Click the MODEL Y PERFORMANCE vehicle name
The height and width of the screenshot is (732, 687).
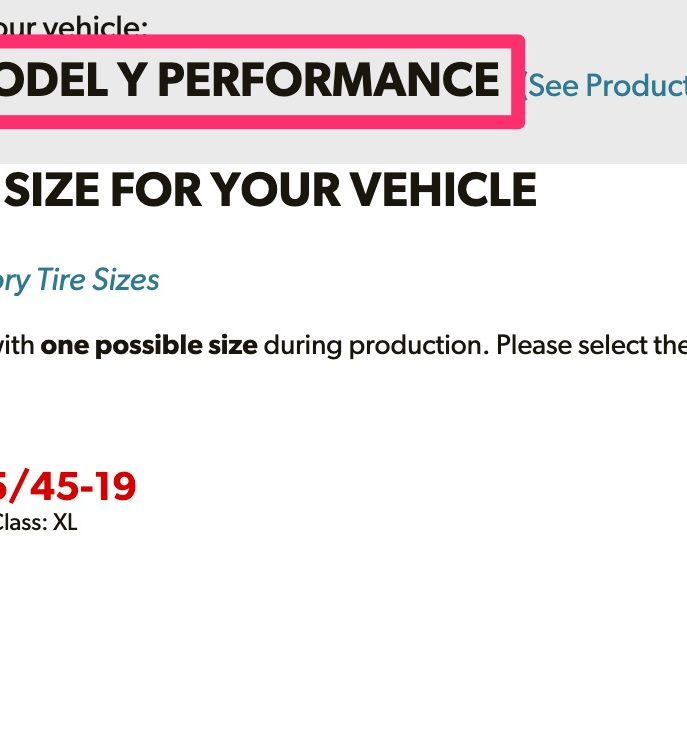[x=250, y=80]
